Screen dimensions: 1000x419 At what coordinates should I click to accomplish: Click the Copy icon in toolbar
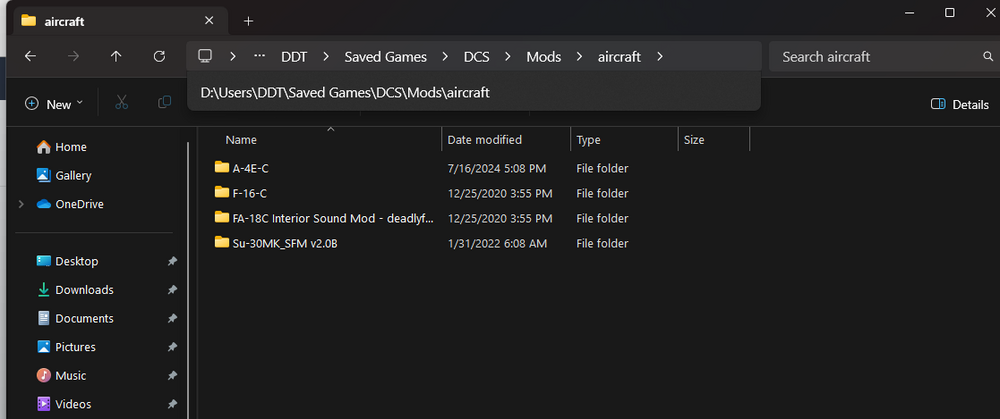tap(165, 103)
